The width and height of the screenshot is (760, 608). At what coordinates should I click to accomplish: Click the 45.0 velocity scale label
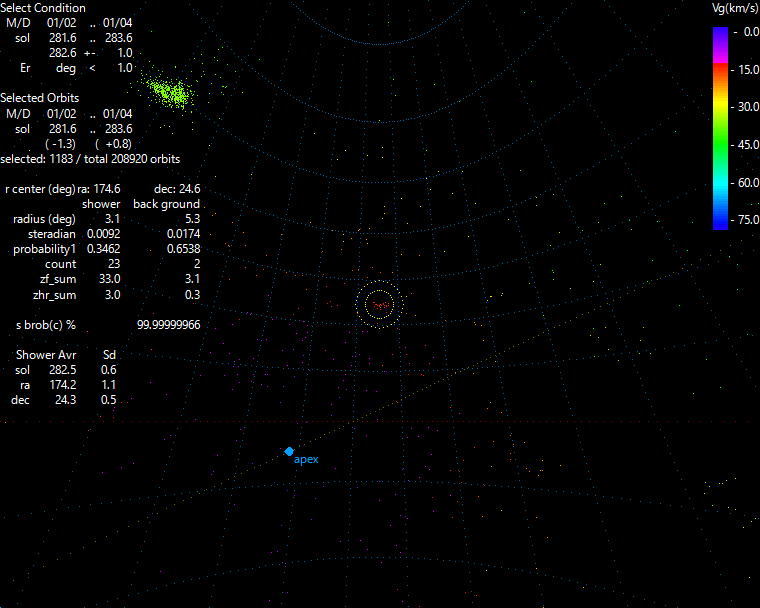[x=749, y=144]
